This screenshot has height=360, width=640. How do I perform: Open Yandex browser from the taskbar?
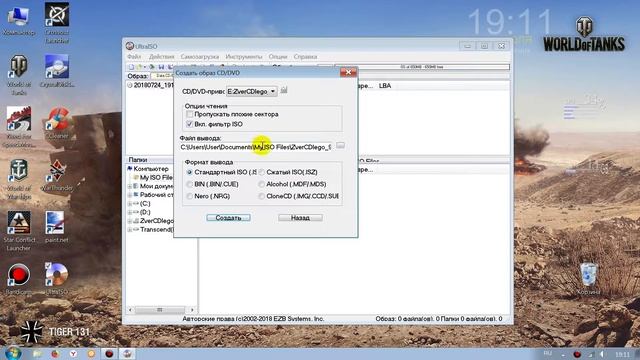73,353
